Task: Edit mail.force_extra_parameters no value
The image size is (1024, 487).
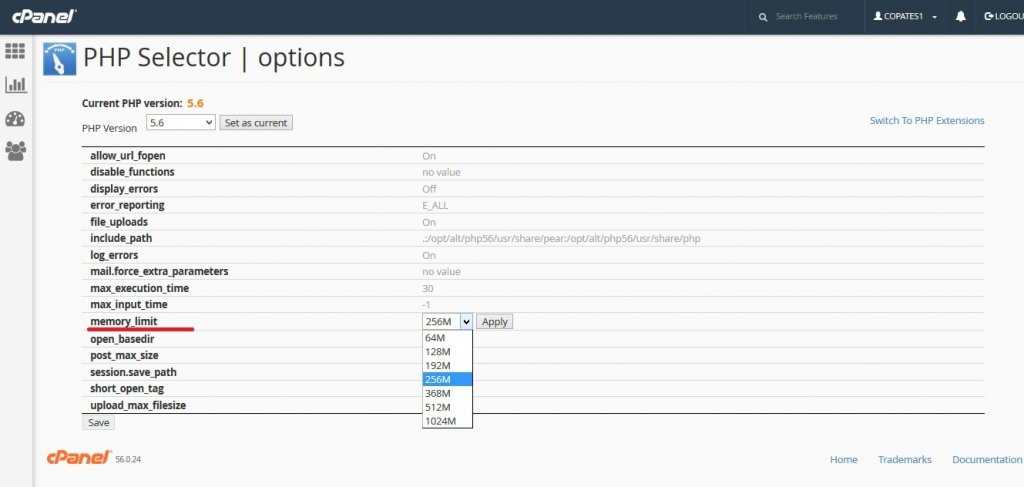Action: pos(441,272)
